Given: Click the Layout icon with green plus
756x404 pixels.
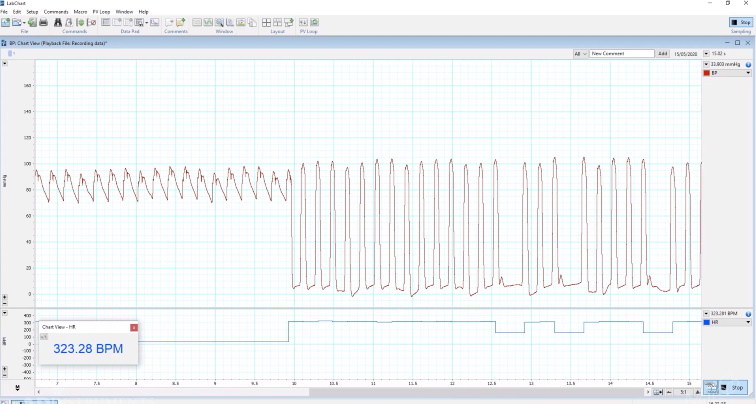Looking at the screenshot, I should pyautogui.click(x=289, y=22).
